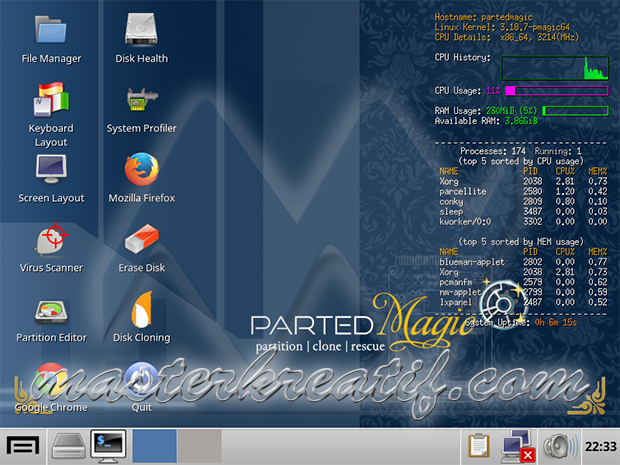Launch Disk Health from the desktop
This screenshot has height=465, width=620.
(141, 29)
